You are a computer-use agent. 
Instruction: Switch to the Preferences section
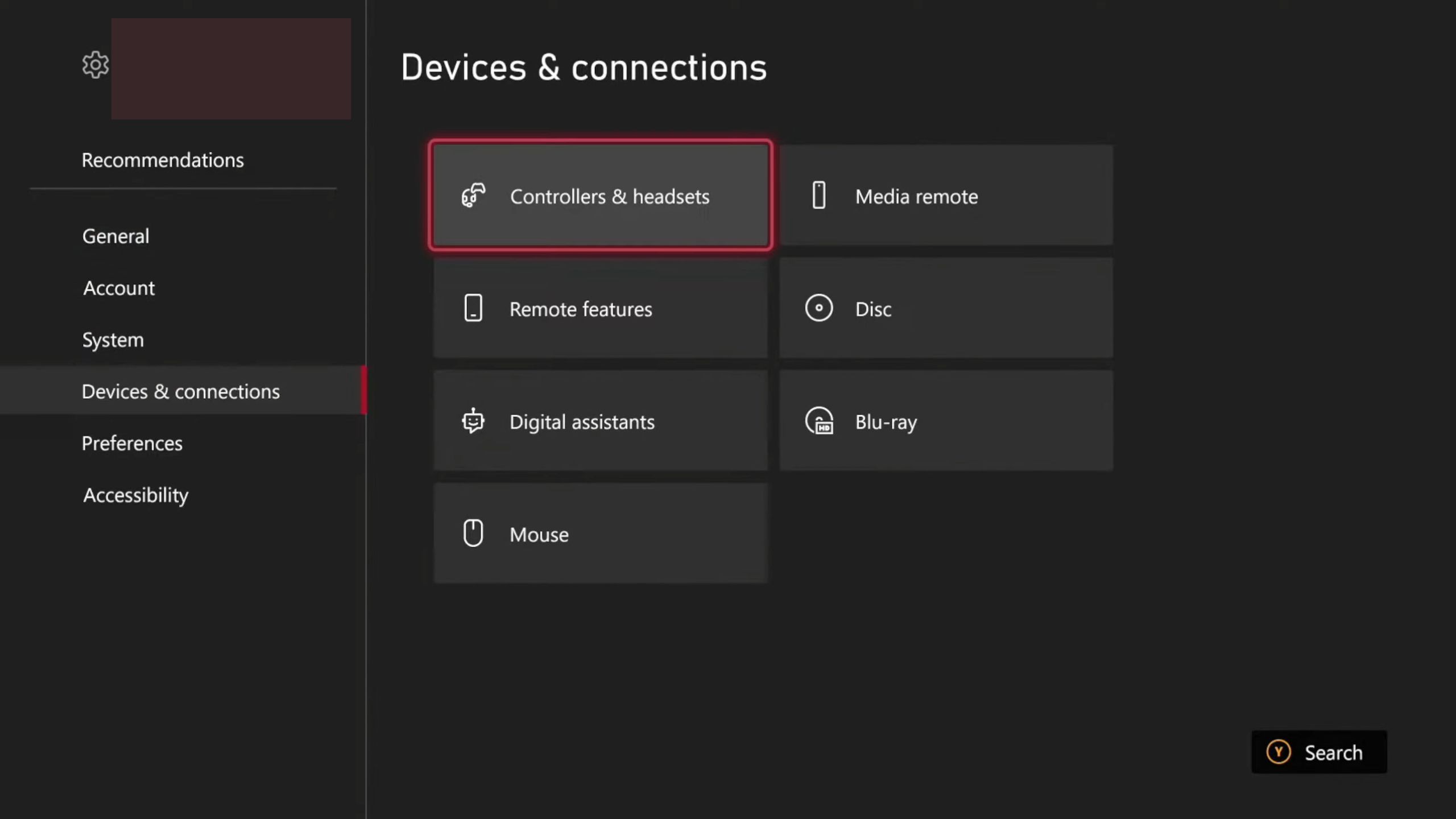pyautogui.click(x=132, y=443)
